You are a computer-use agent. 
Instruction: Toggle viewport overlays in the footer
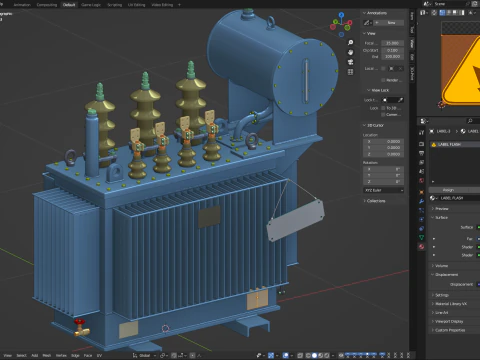[286, 355]
